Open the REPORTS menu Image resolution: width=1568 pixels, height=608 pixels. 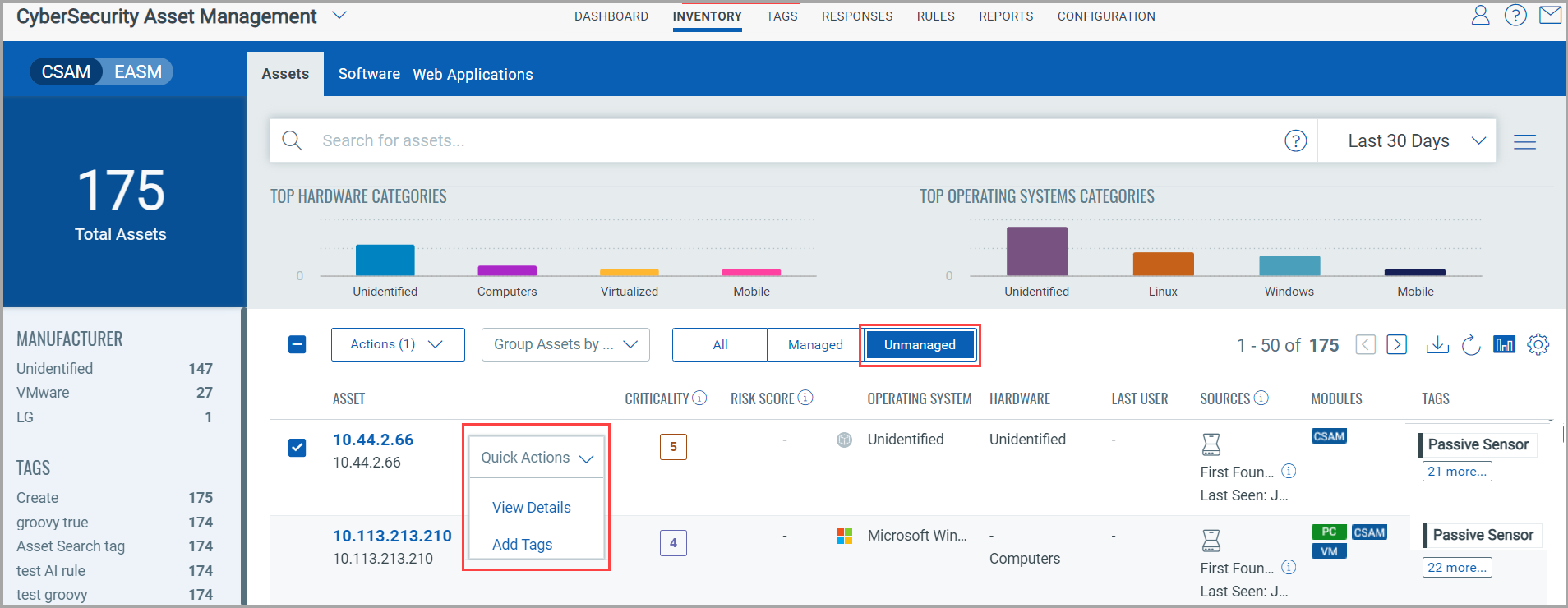[1006, 16]
